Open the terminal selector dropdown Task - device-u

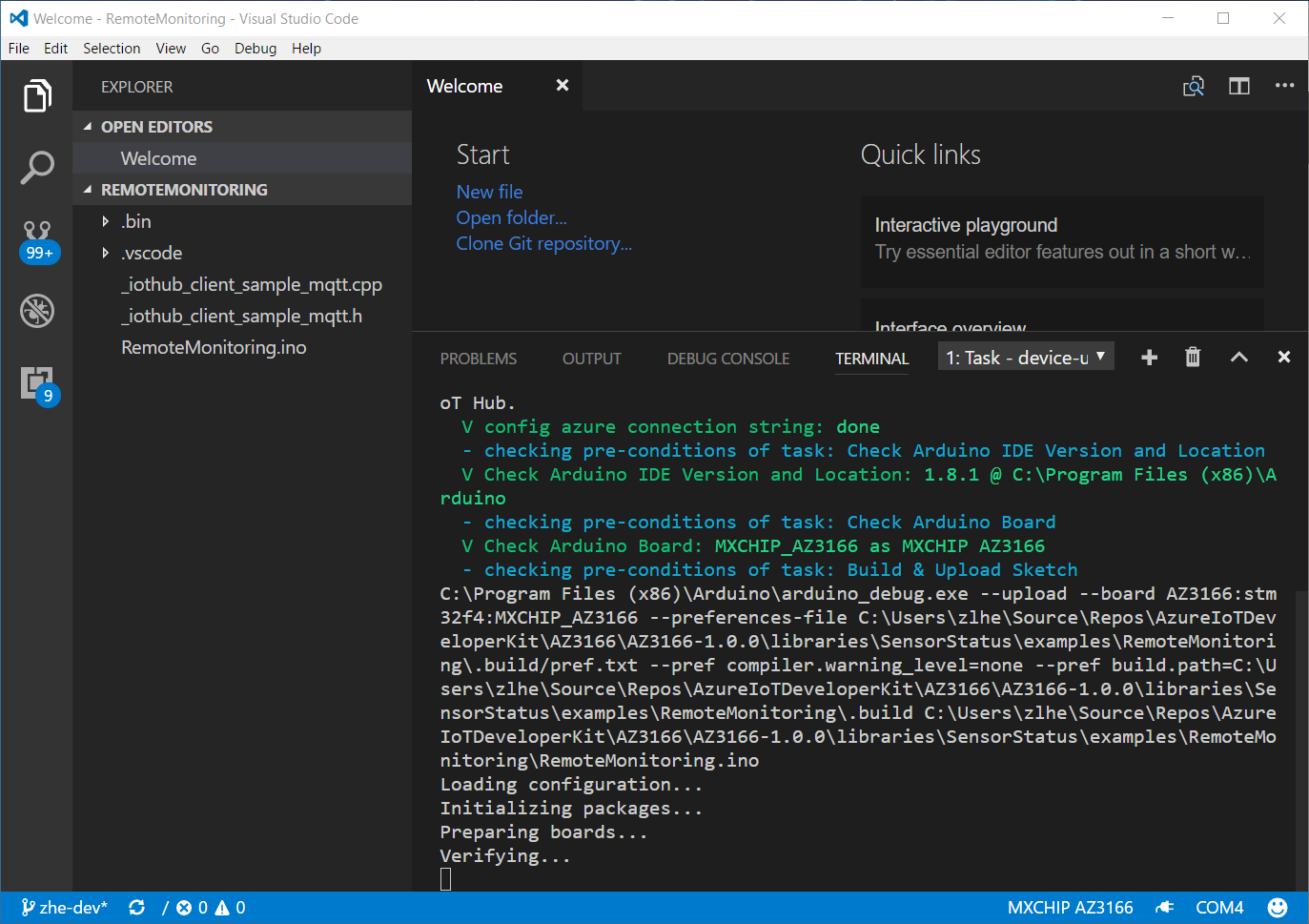(1026, 358)
